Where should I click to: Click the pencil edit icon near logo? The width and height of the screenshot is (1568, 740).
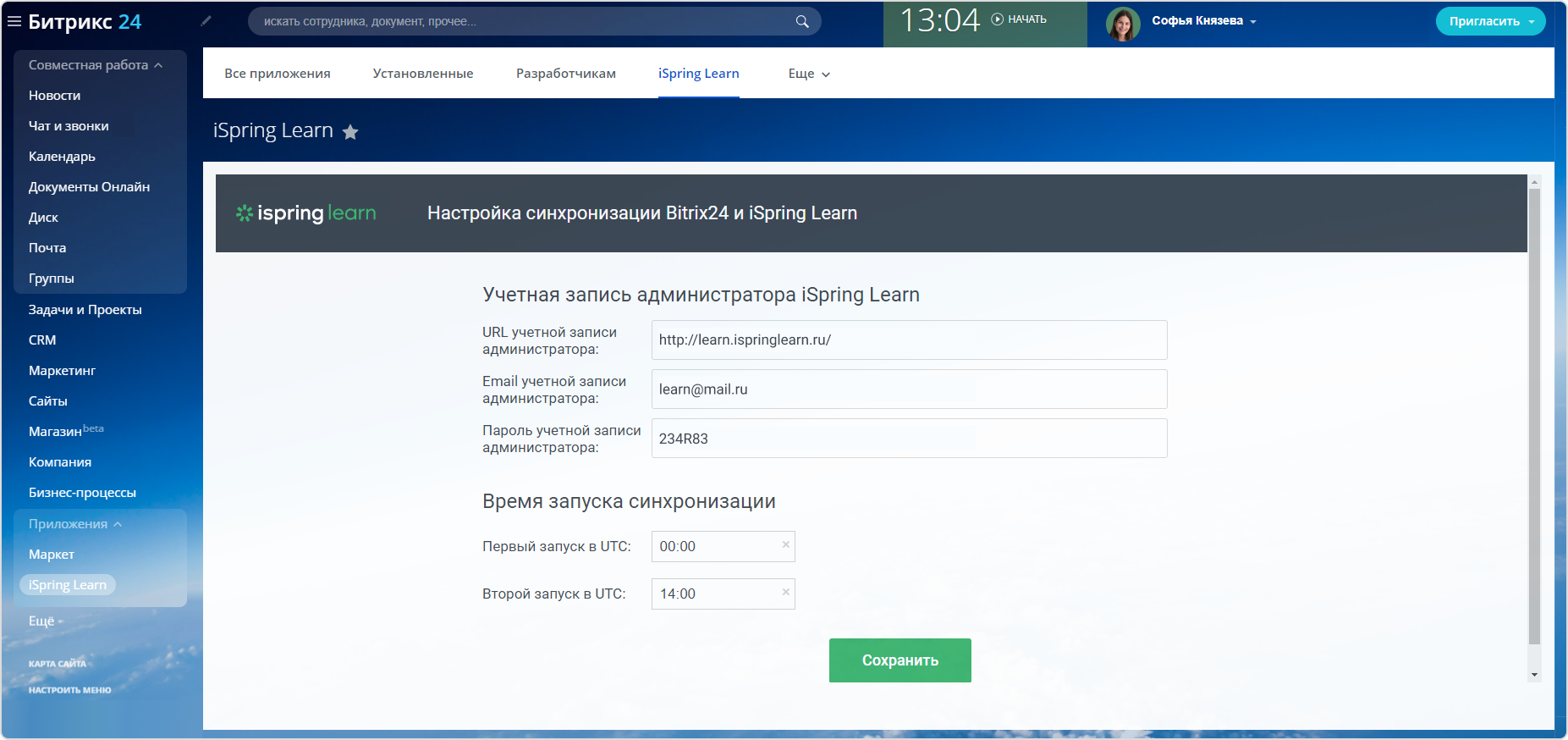[x=206, y=21]
